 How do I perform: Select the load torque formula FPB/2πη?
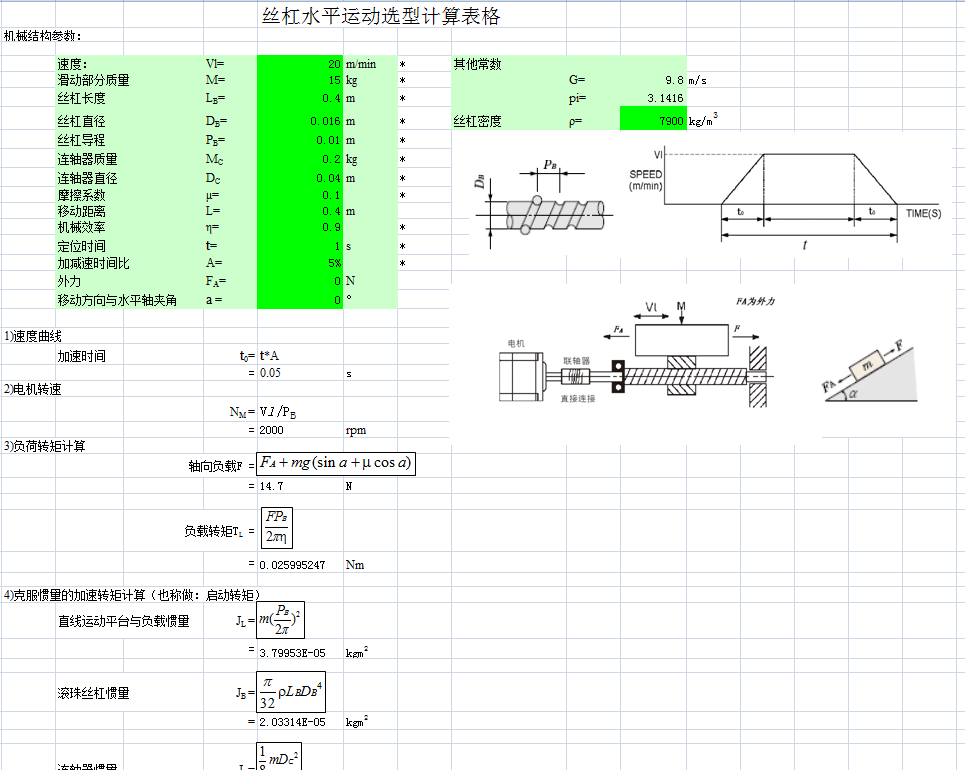pos(274,528)
